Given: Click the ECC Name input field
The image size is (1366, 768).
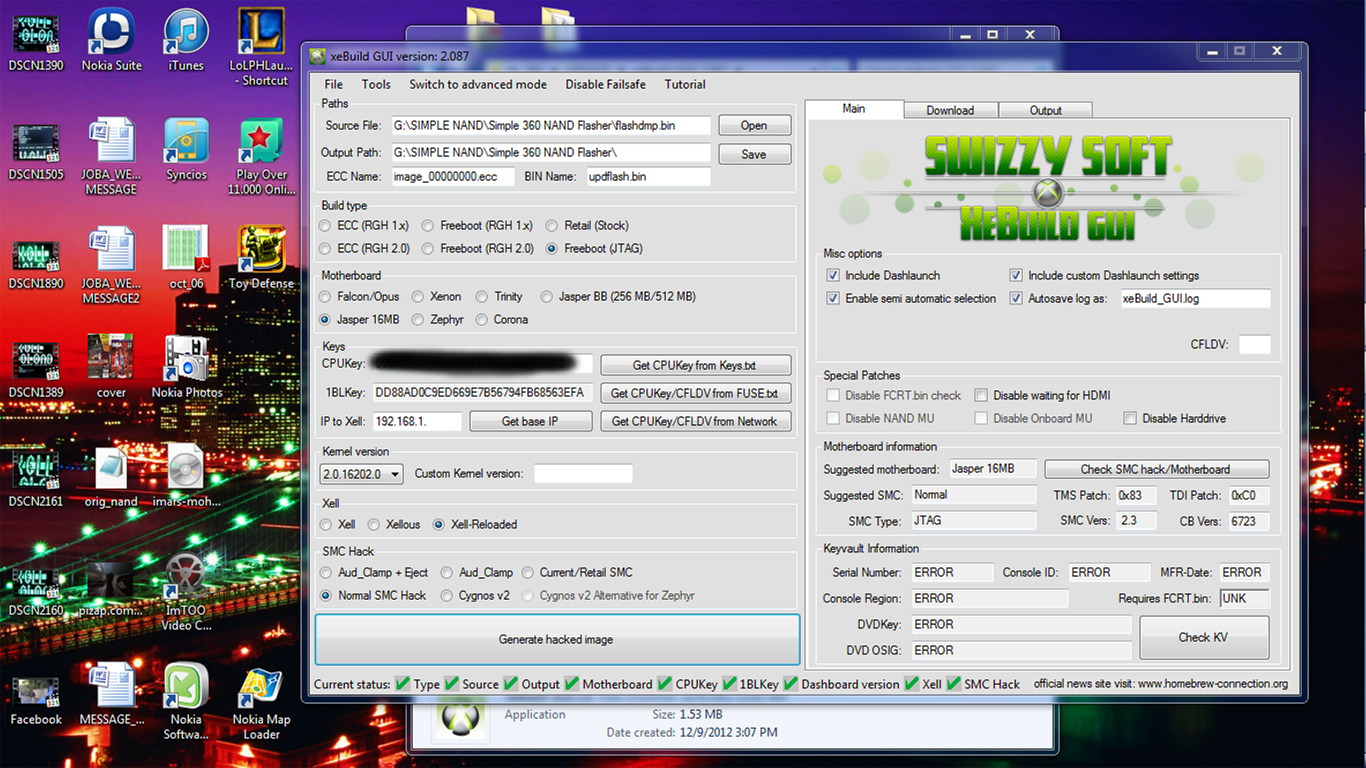Looking at the screenshot, I should tap(452, 176).
